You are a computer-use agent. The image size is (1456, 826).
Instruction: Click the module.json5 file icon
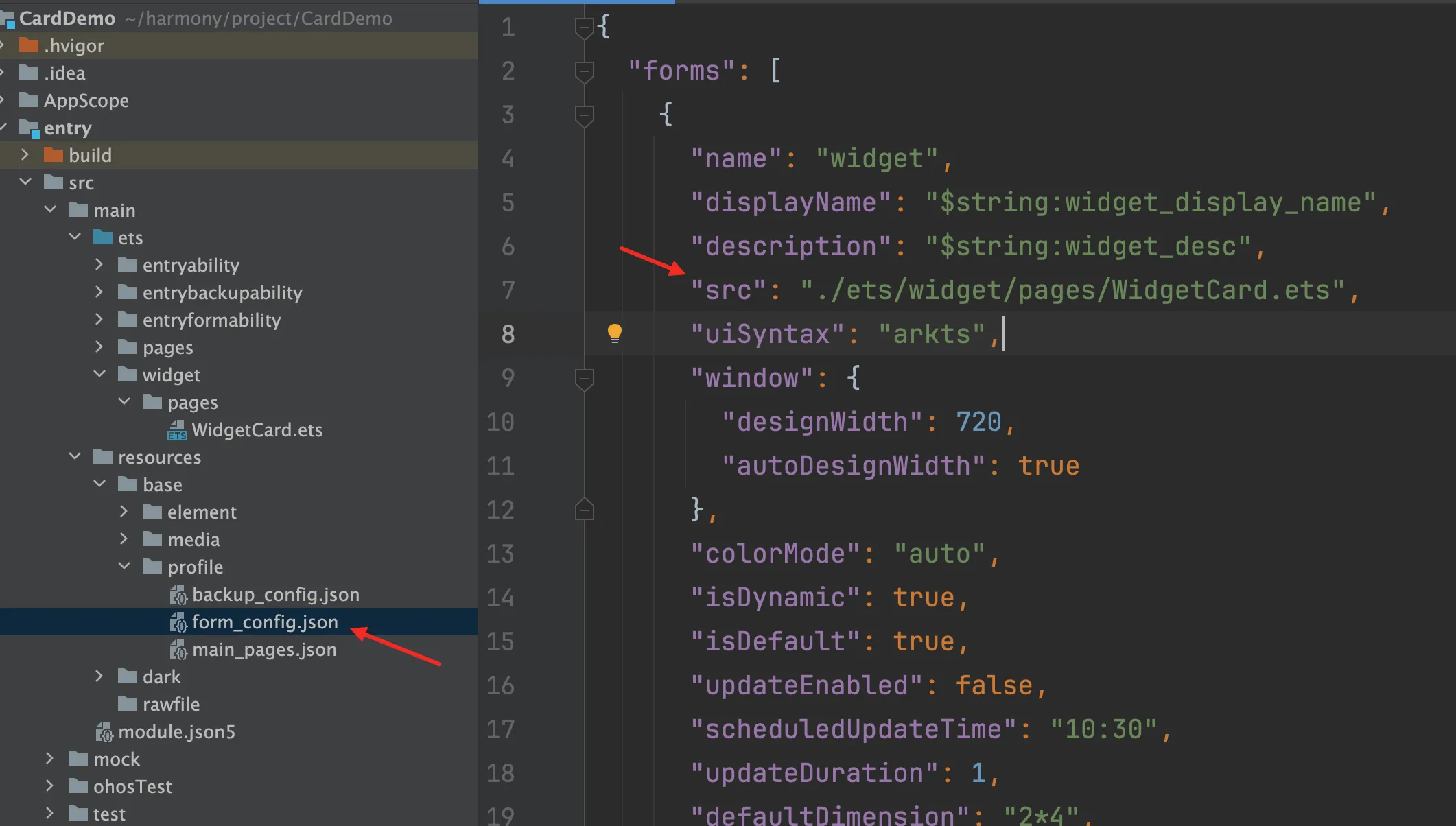pos(104,732)
